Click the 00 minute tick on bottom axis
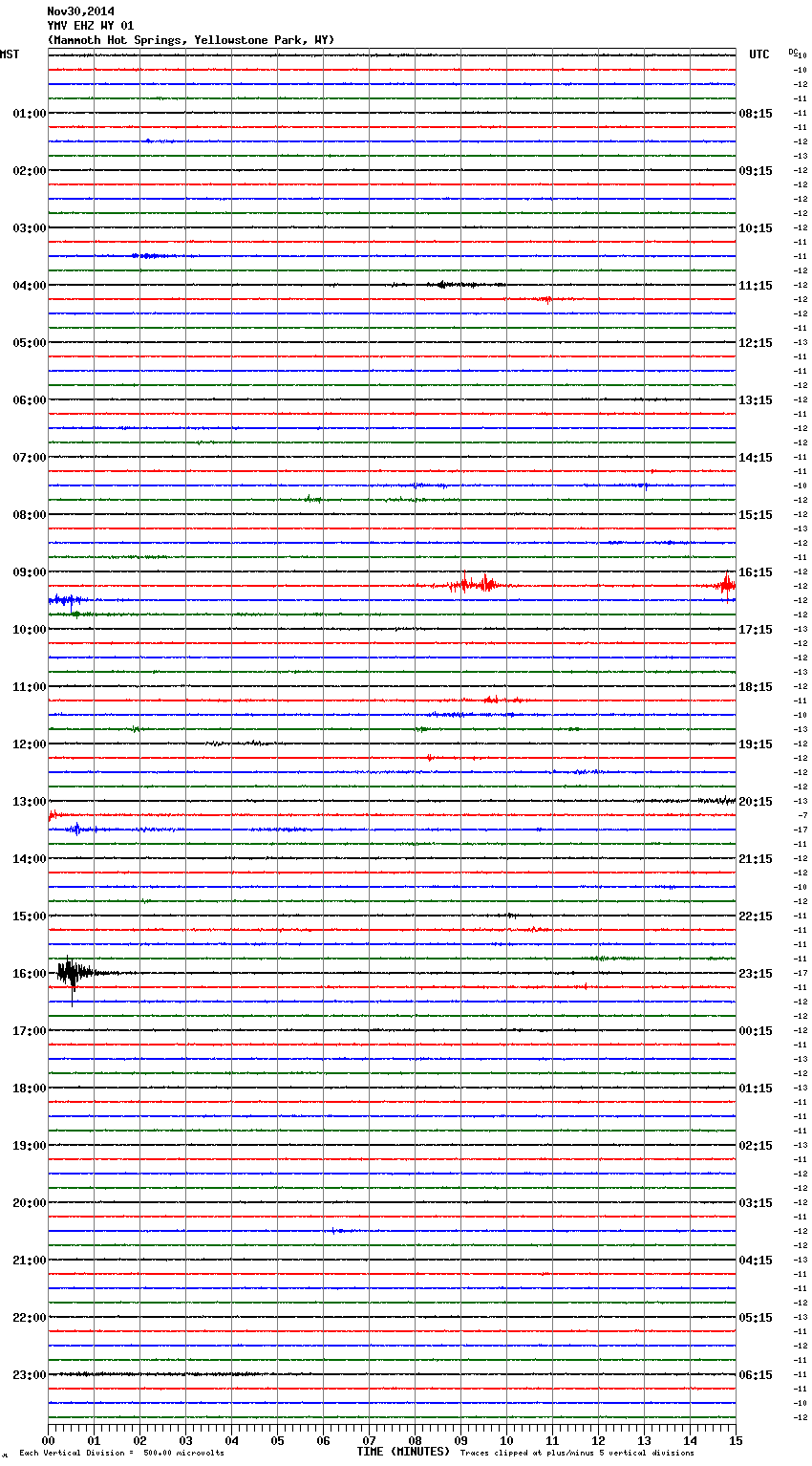Image resolution: width=812 pixels, height=1466 pixels. [48, 1440]
